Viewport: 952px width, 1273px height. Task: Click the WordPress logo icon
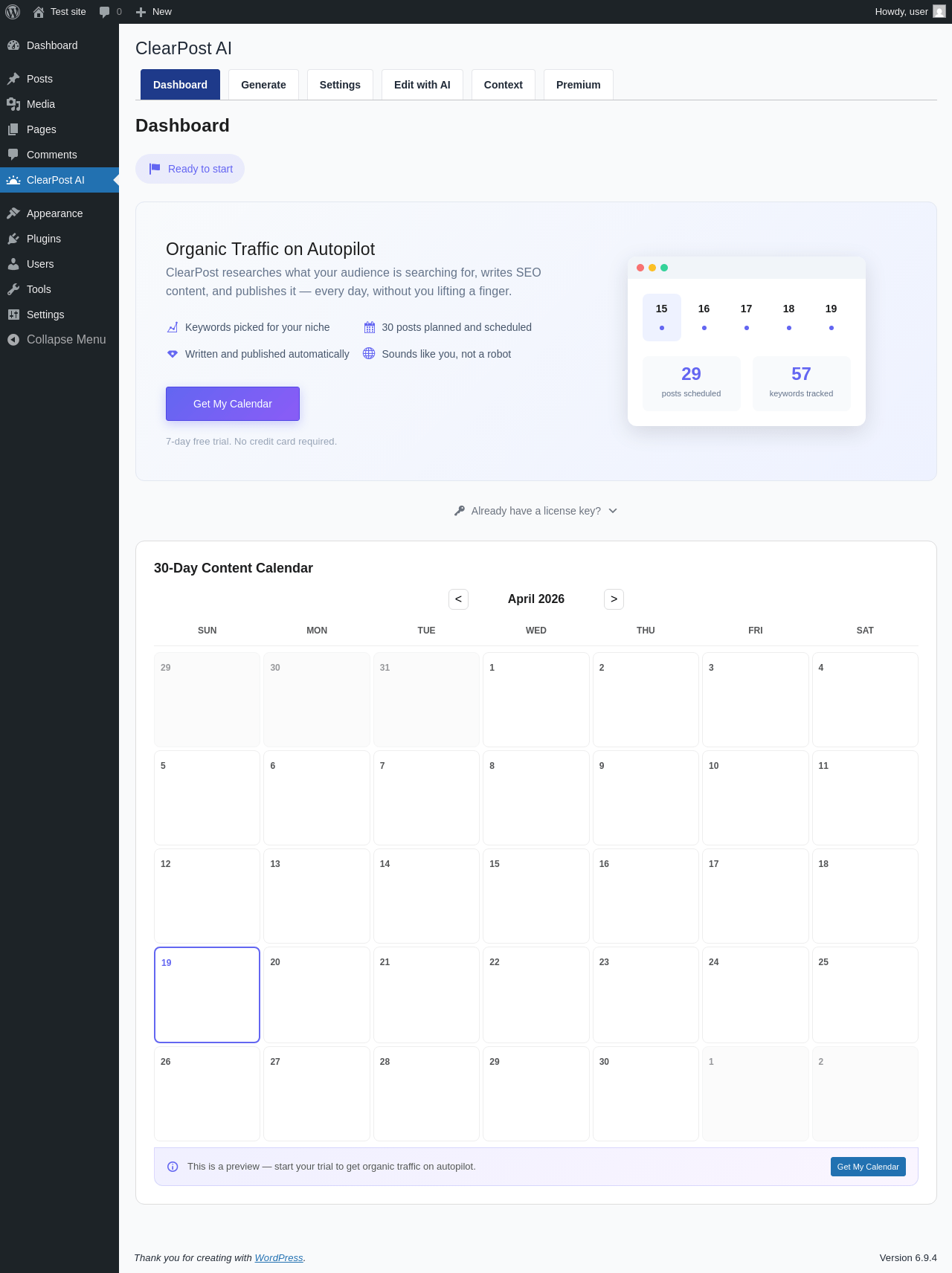(x=13, y=12)
